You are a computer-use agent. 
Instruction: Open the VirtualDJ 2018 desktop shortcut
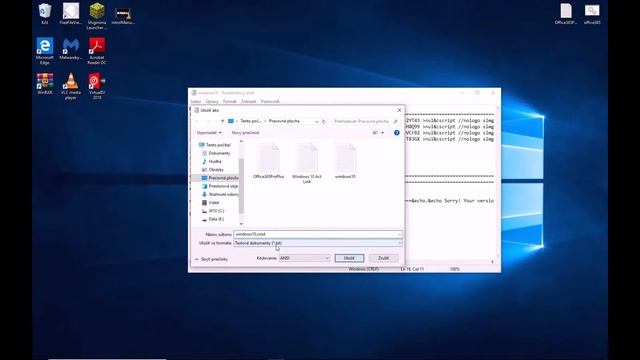point(97,86)
